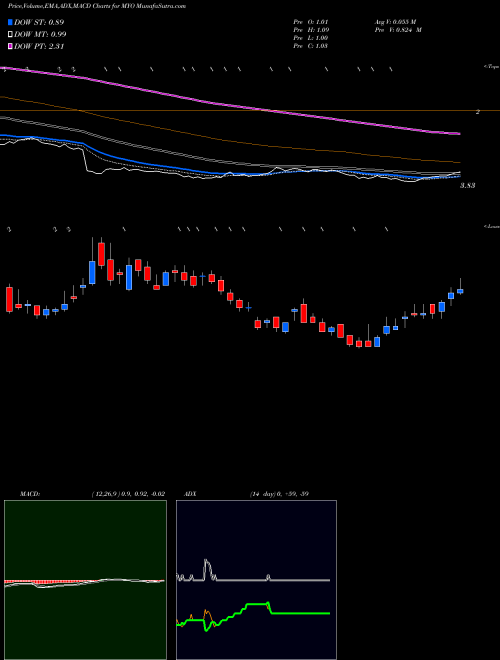Image resolution: width=500 pixels, height=660 pixels.
Task: Click the MACD (12,26,9) values text
Action: [128, 494]
